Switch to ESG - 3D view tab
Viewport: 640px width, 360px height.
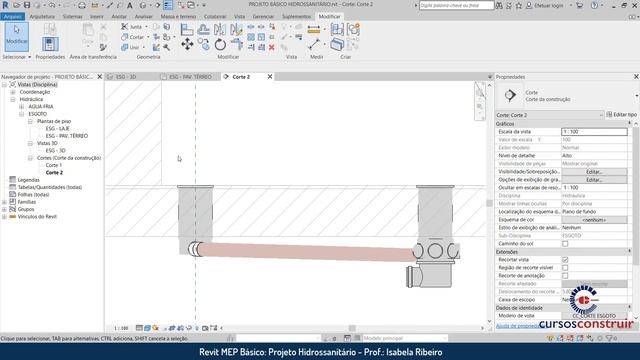(126, 77)
